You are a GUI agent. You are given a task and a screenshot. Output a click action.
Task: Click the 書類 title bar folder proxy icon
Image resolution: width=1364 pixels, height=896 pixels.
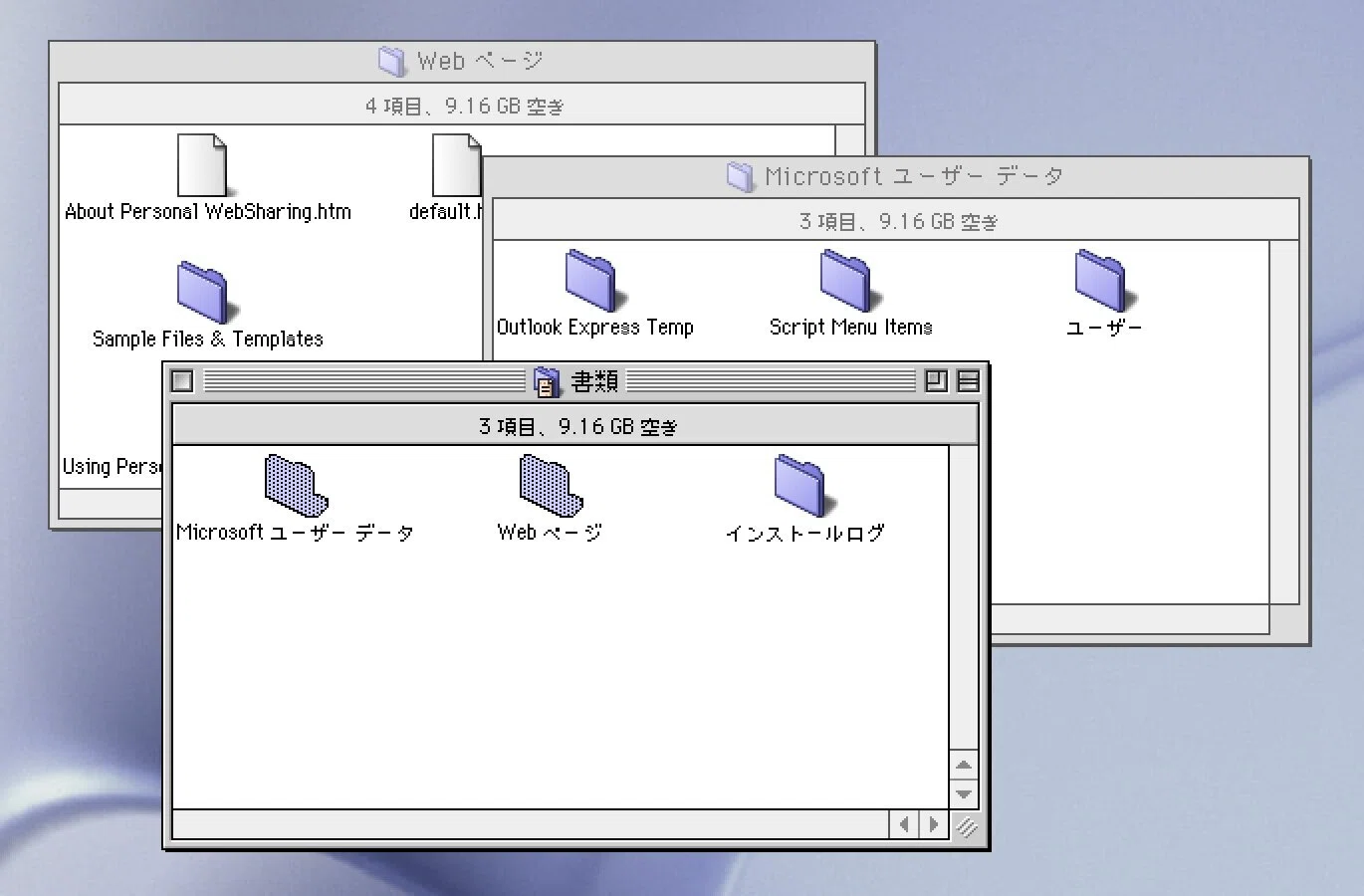pos(547,381)
